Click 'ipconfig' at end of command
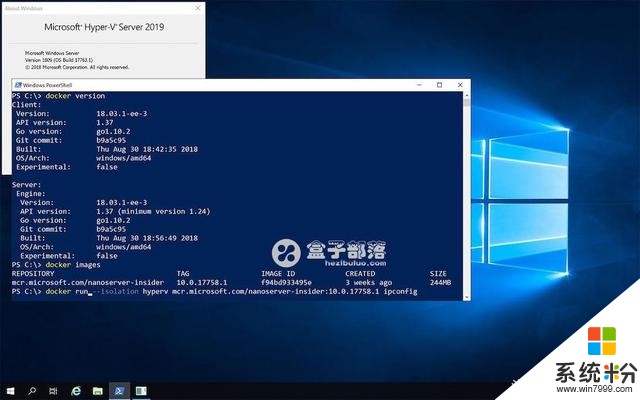This screenshot has width=640, height=400. [x=400, y=291]
